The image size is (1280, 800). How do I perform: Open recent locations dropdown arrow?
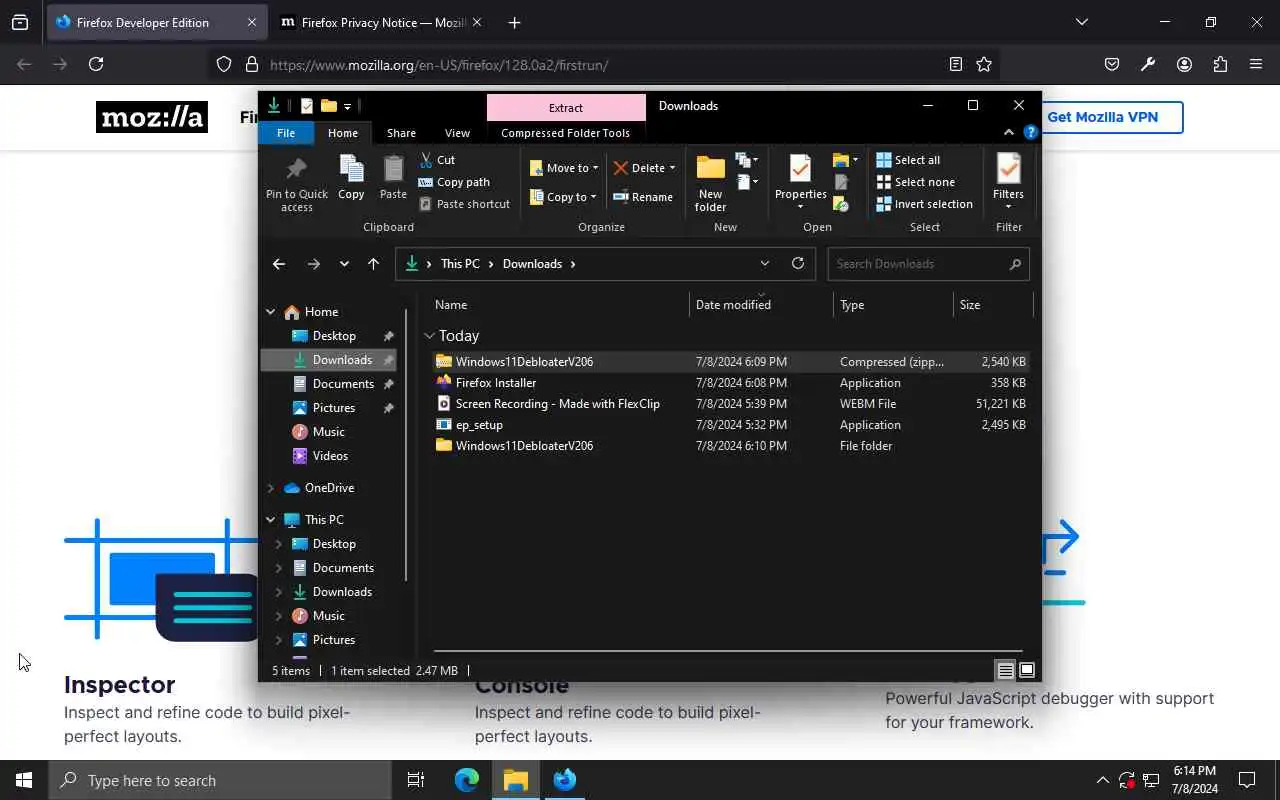[x=344, y=264]
